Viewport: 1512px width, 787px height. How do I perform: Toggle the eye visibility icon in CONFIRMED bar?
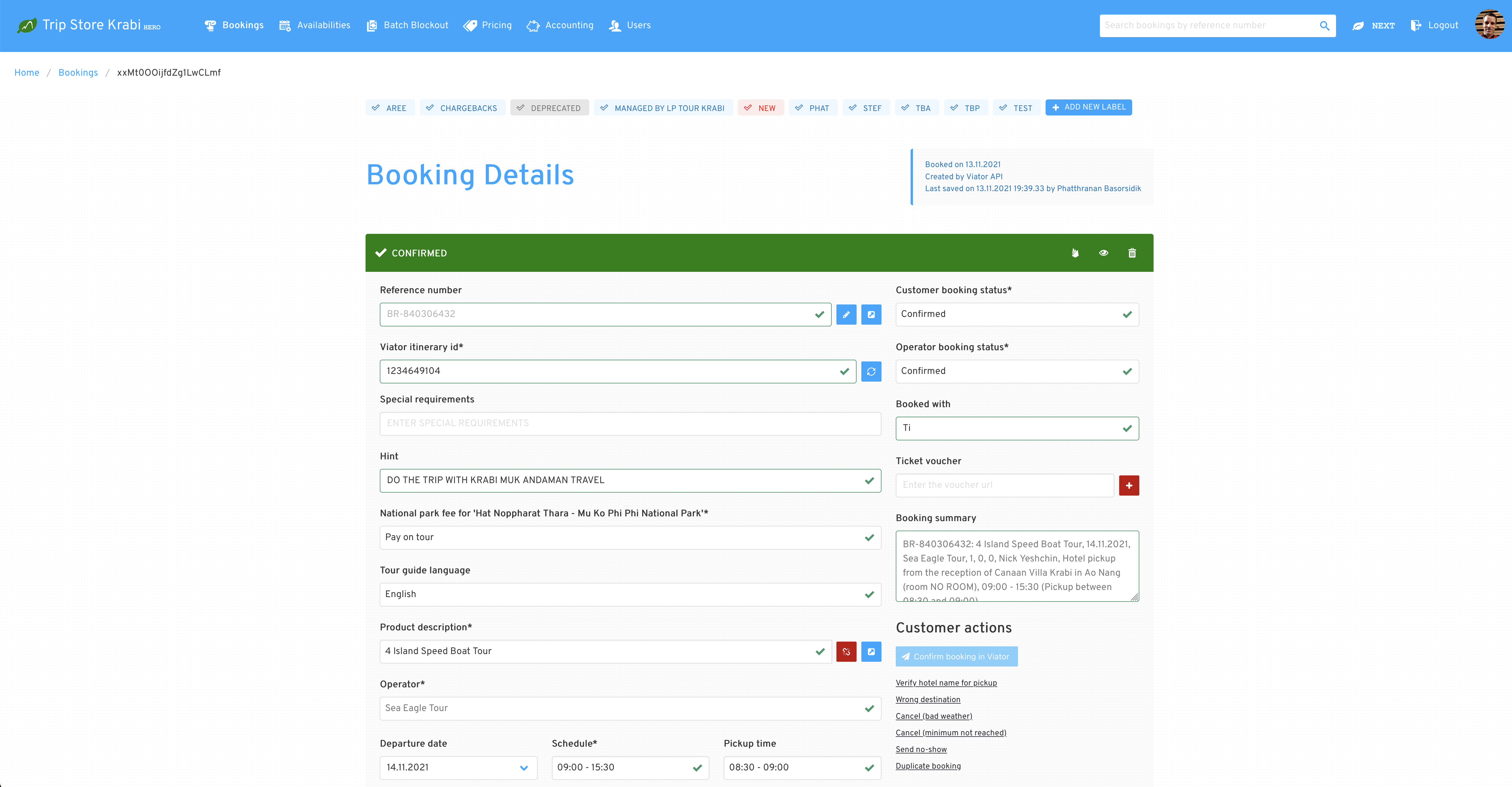coord(1103,253)
